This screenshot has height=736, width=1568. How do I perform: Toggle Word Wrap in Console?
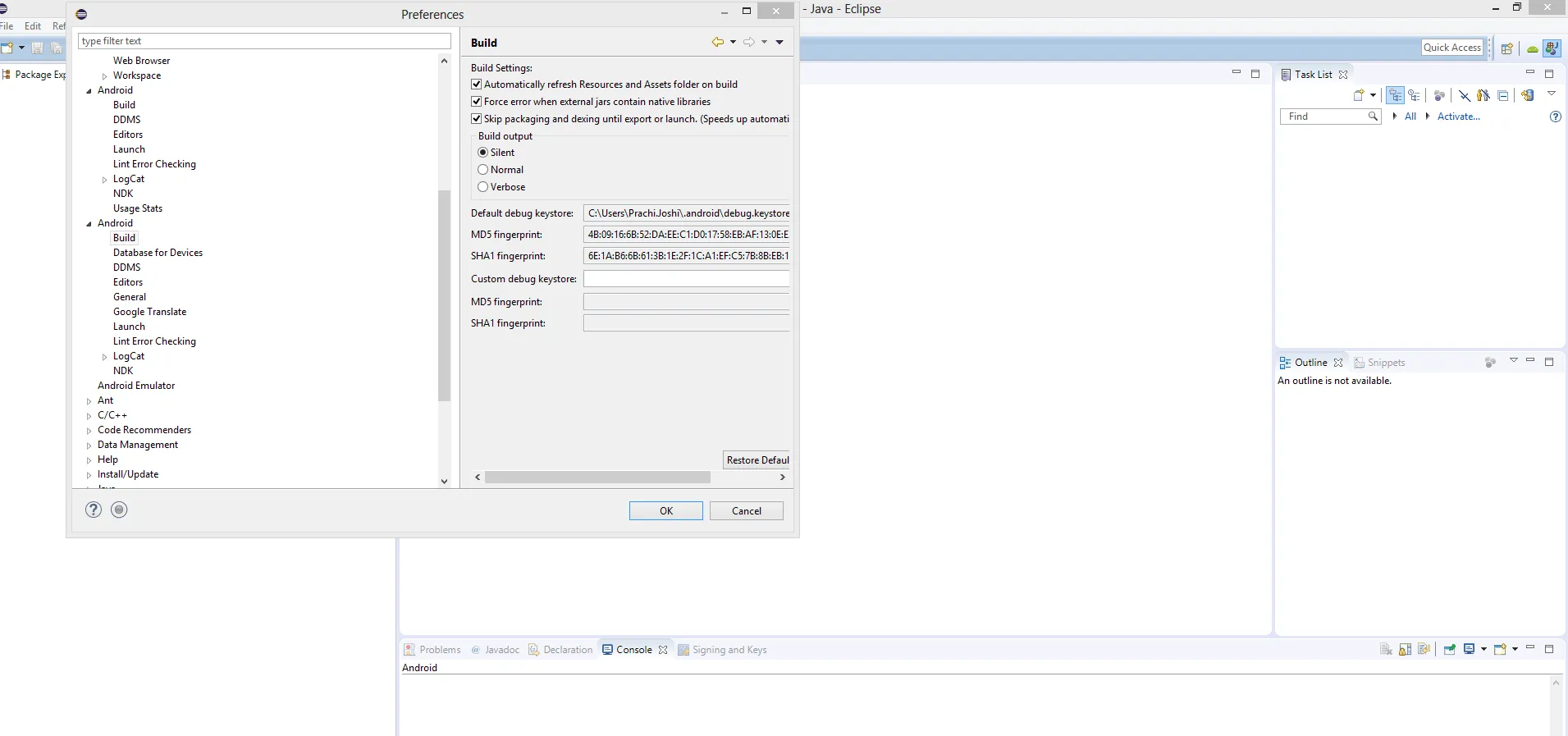pyautogui.click(x=1424, y=649)
